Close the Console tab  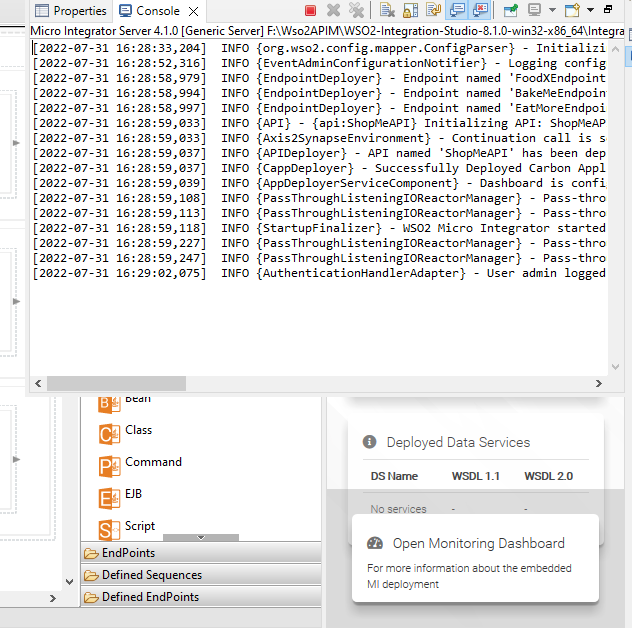click(x=193, y=12)
